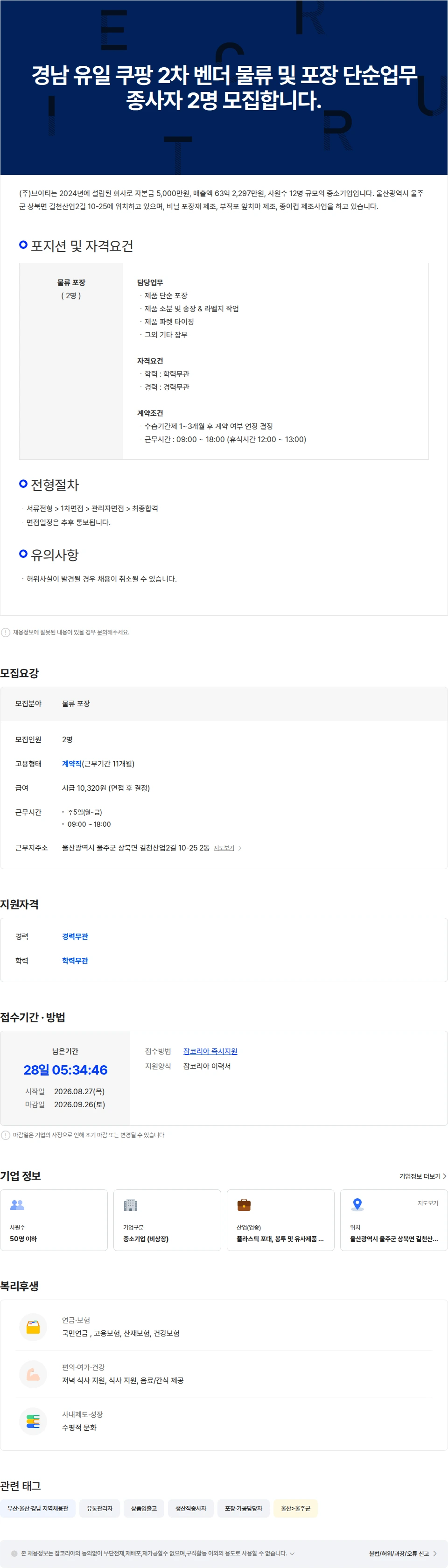This screenshot has width=448, height=1568.
Task: Click the industry briefcase icon
Action: pyautogui.click(x=244, y=1204)
